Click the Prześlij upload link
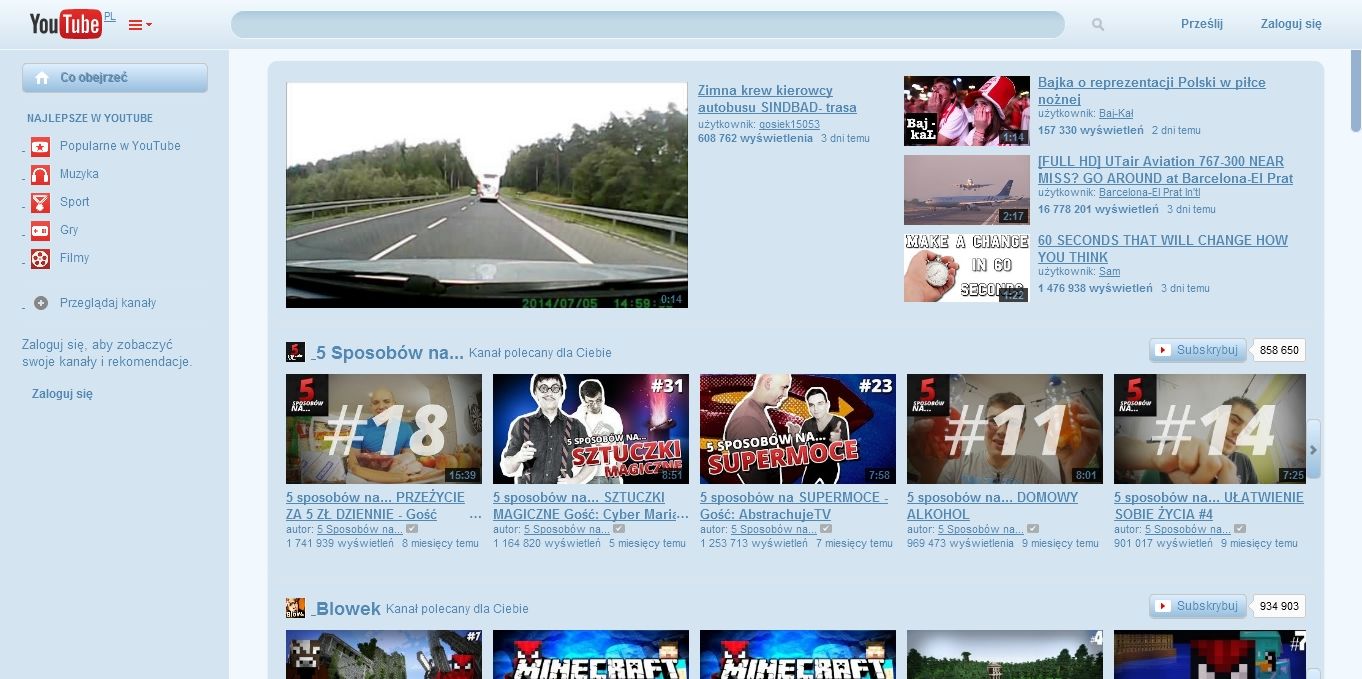Image resolution: width=1362 pixels, height=679 pixels. 1201,24
